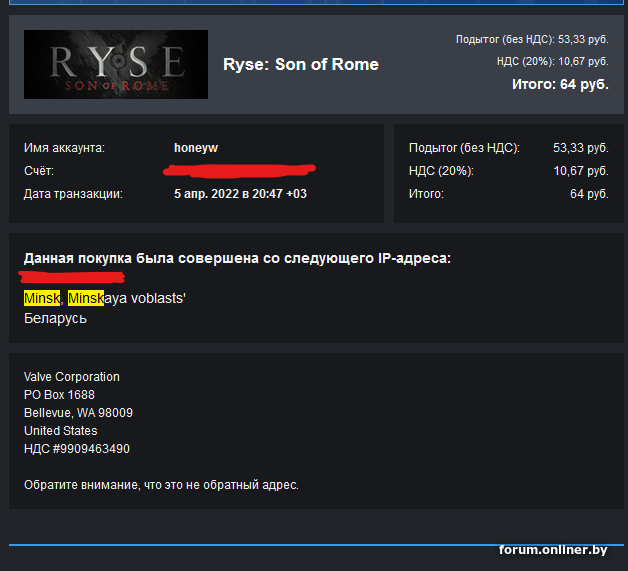Click the Счёт: label
The width and height of the screenshot is (628, 571).
click(38, 171)
